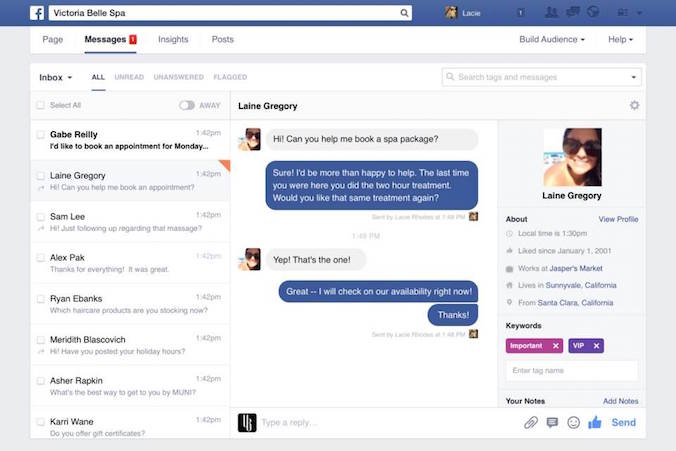
Task: Expand the Inbox dropdown
Action: (56, 78)
